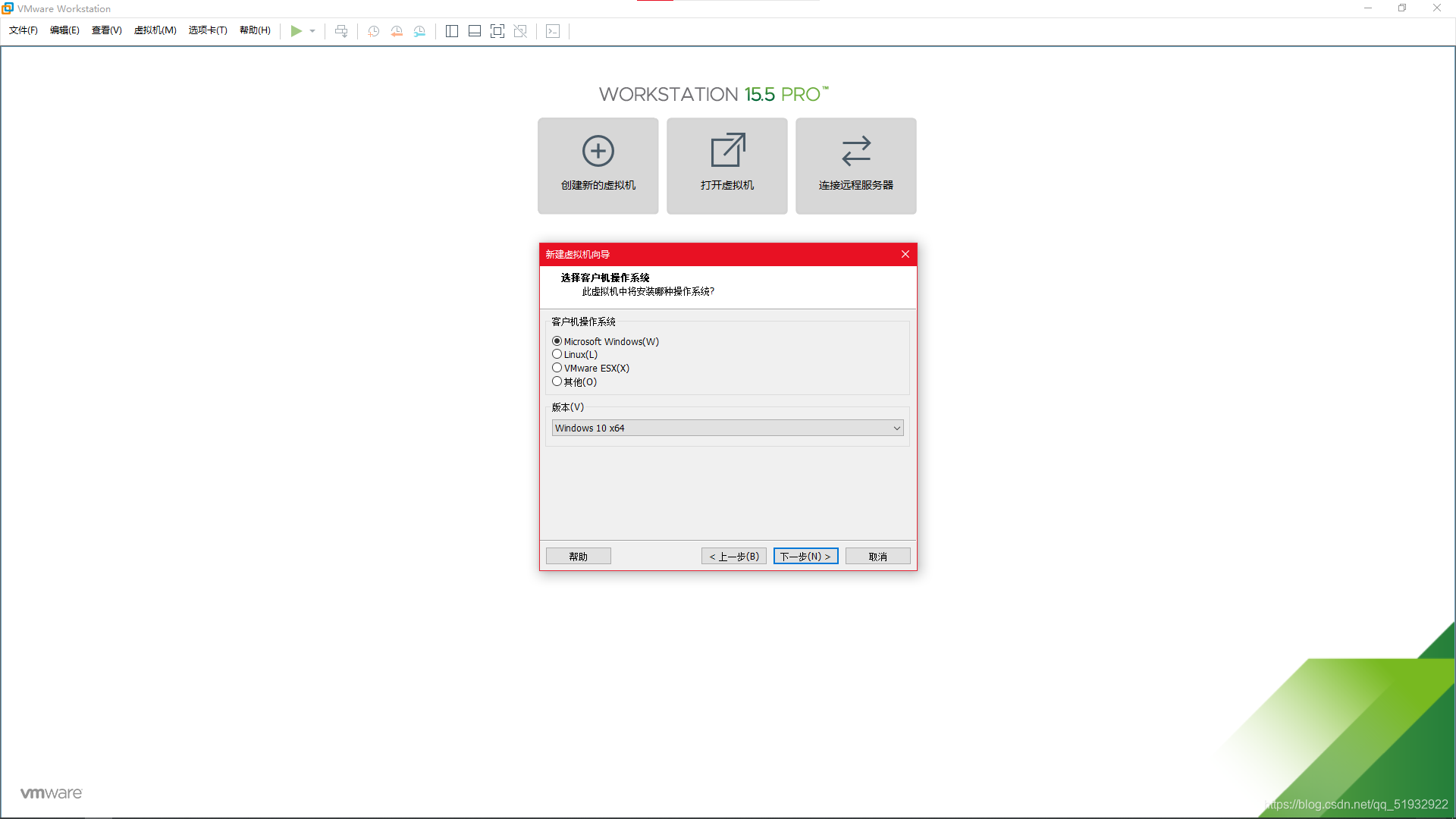The image size is (1456, 819).
Task: Click the take snapshot clock icon
Action: coord(374,31)
